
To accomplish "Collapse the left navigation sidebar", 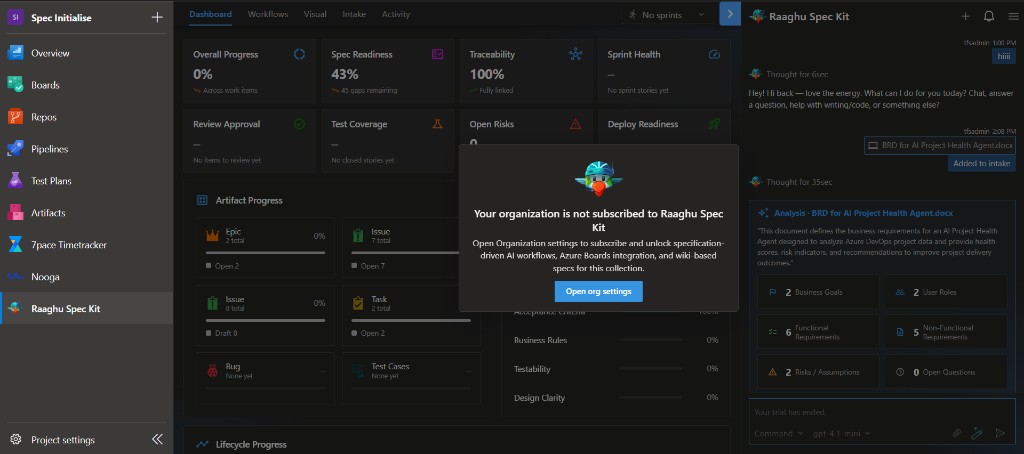I will [157, 440].
